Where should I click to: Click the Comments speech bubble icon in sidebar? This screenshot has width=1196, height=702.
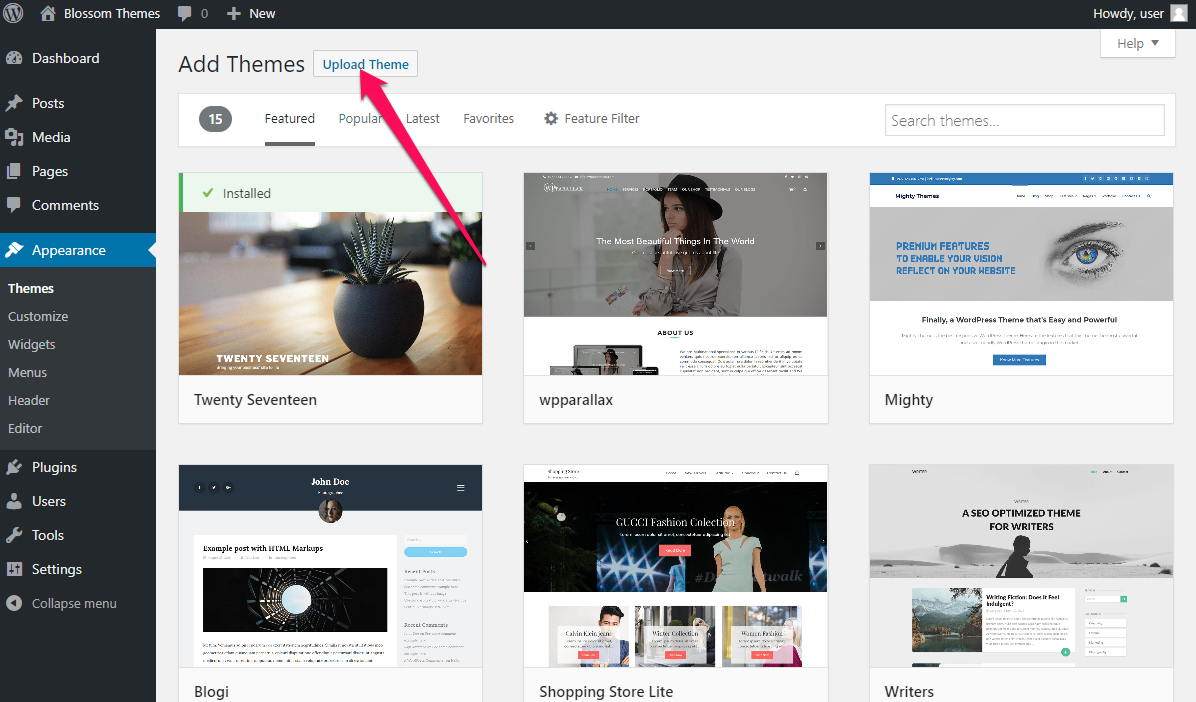click(14, 204)
